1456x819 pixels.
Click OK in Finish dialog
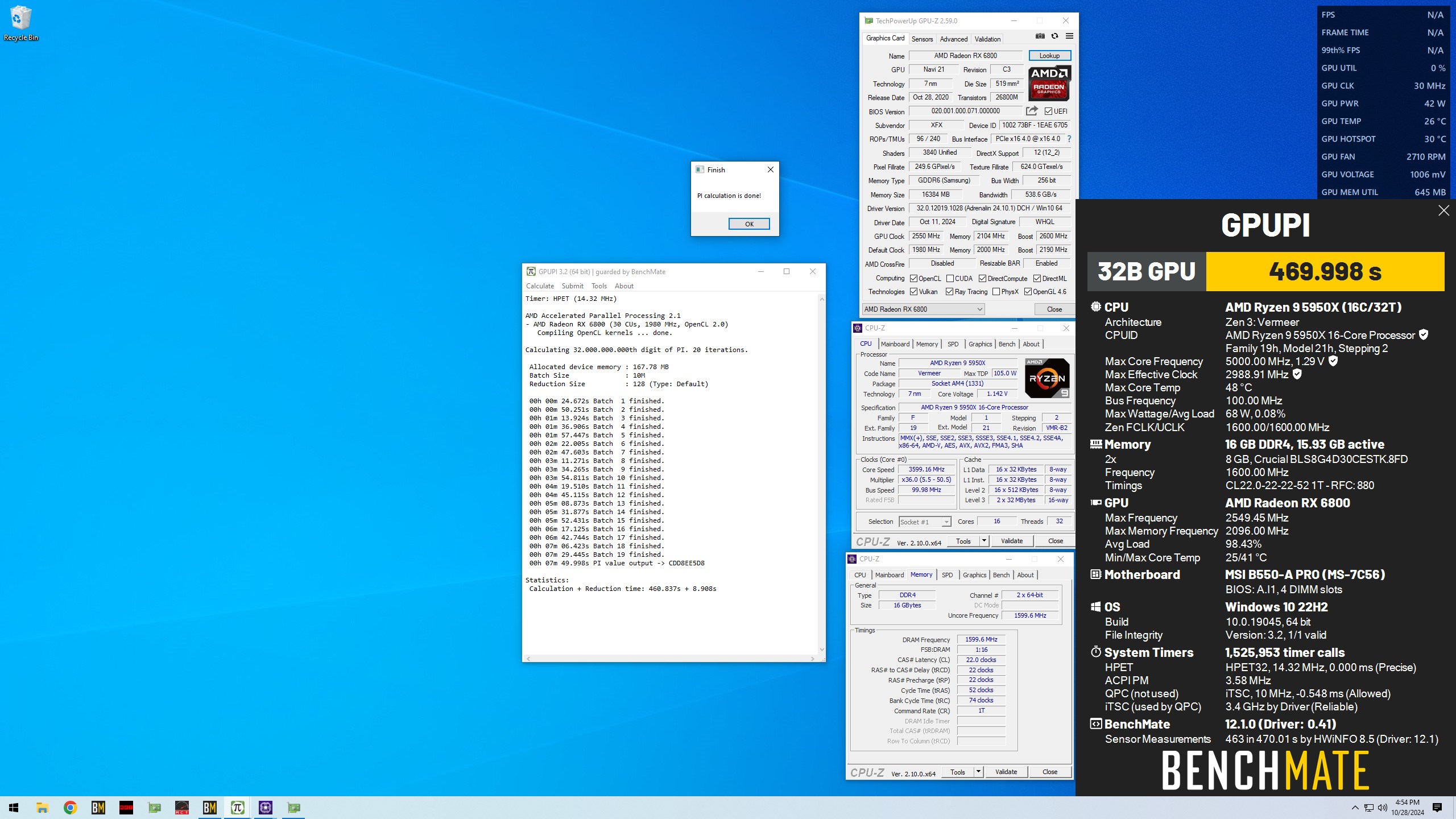[x=749, y=224]
